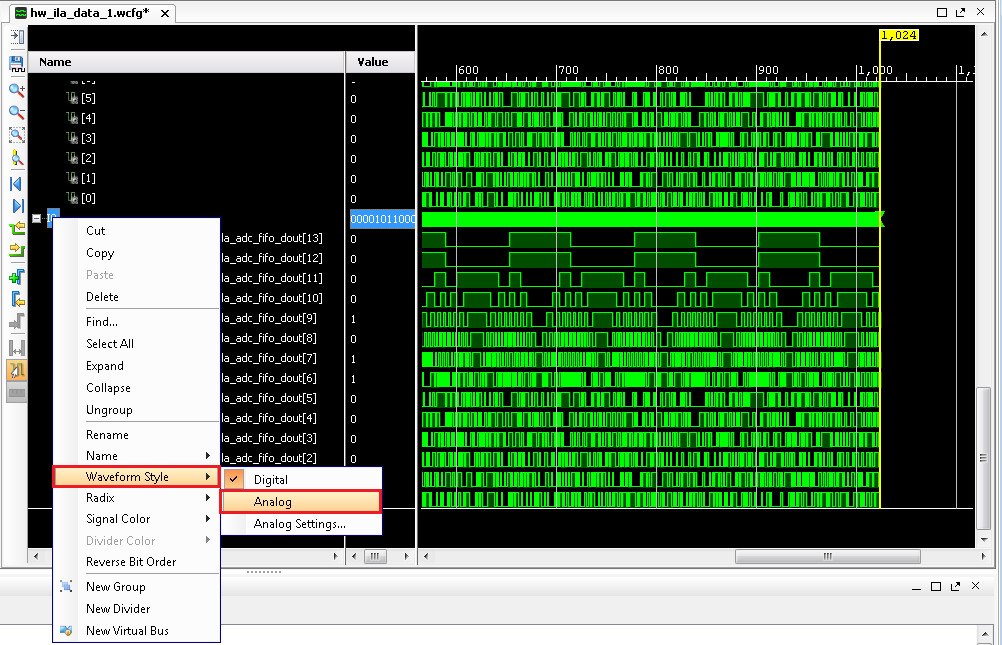This screenshot has width=1002, height=645.
Task: Click the top toolbar arrow icon
Action: 17,37
